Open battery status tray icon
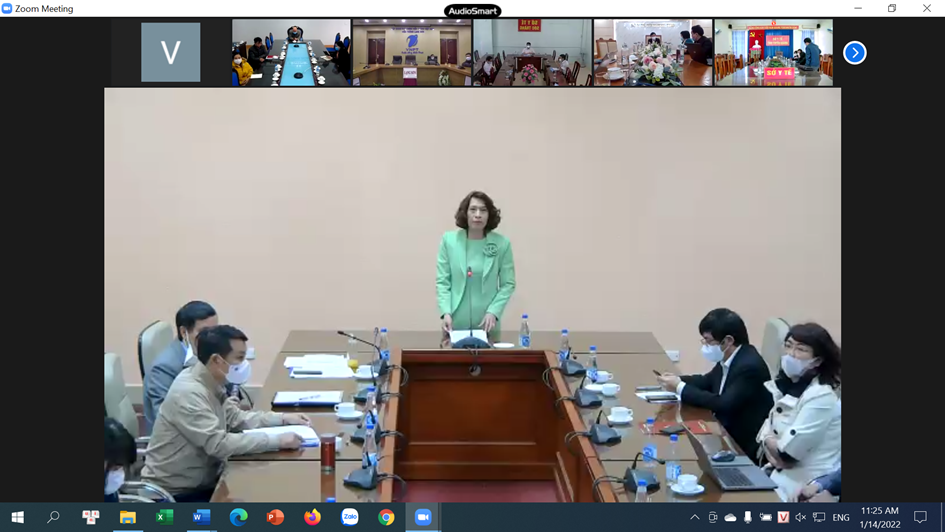Viewport: 945px width, 532px height. click(765, 517)
